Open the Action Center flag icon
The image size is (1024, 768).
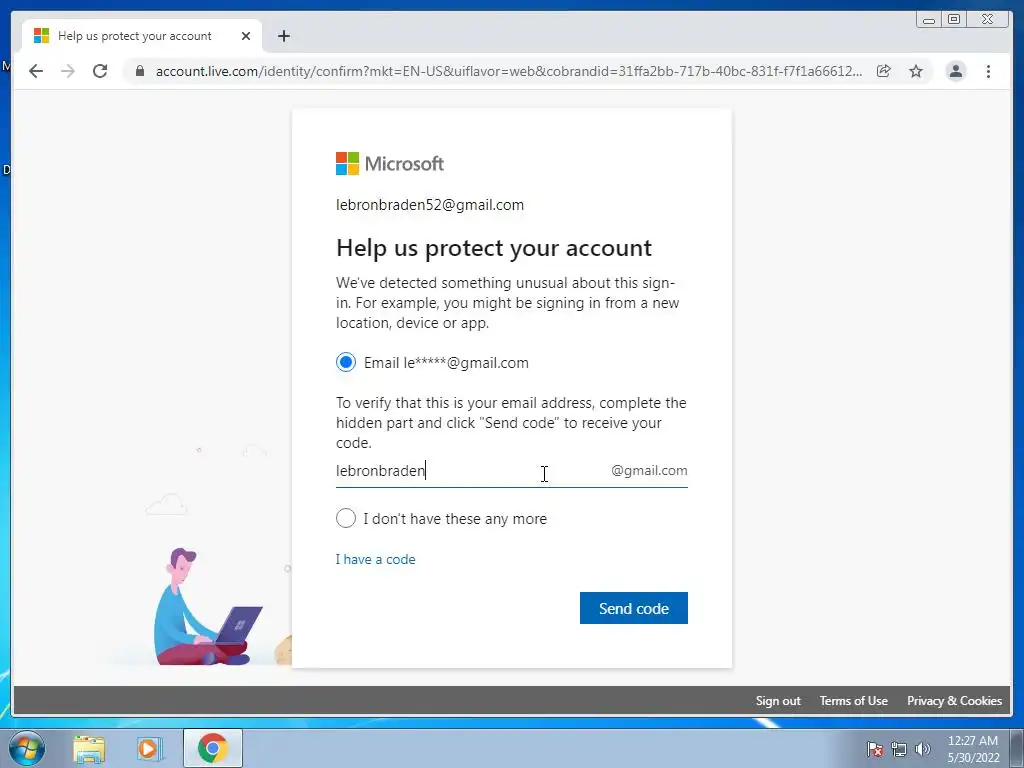point(874,749)
